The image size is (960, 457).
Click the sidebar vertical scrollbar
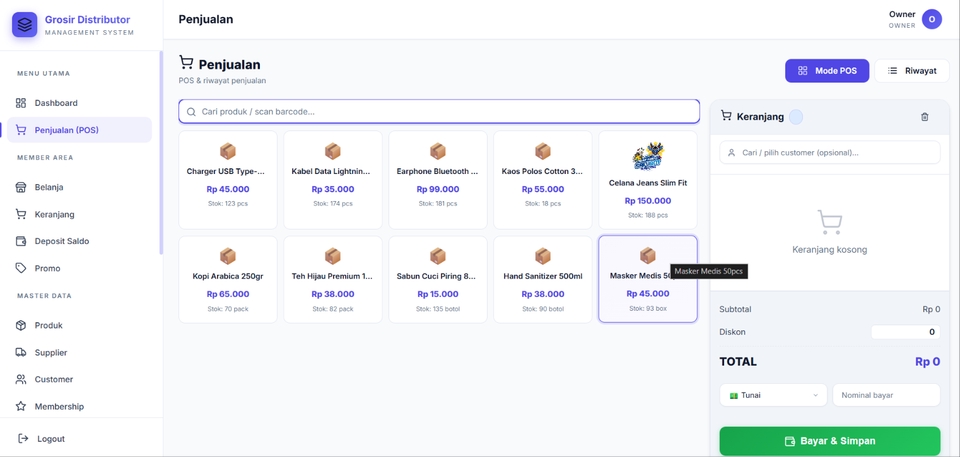click(161, 153)
